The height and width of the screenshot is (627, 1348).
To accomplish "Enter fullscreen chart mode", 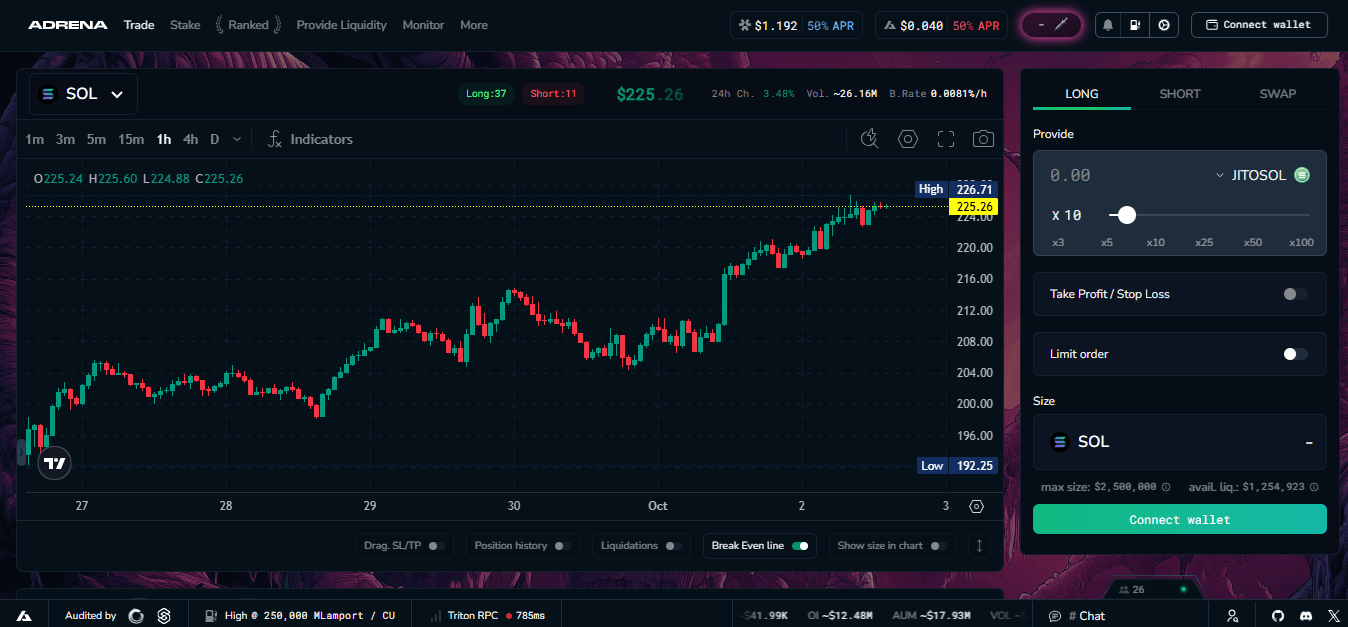I will [x=946, y=139].
